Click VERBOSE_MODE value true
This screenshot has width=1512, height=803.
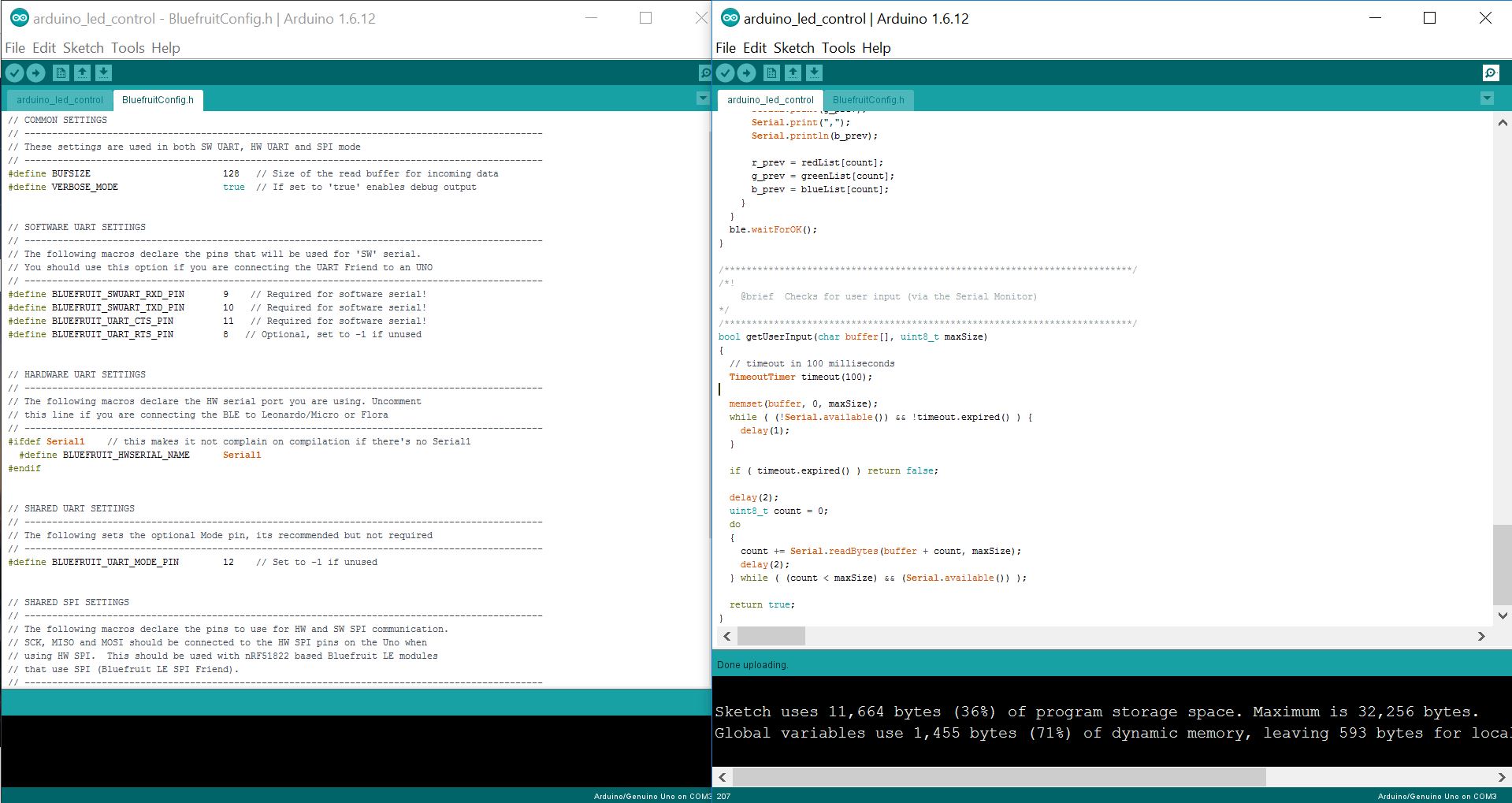234,187
